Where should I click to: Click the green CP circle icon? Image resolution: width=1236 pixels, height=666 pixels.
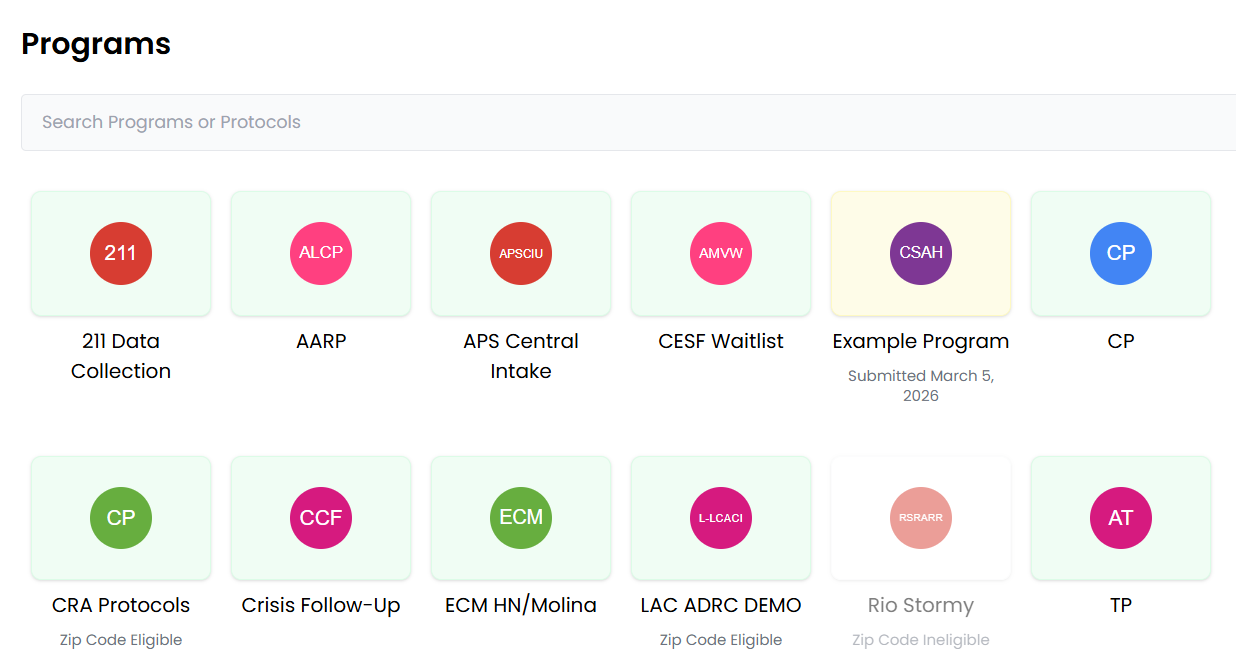[x=121, y=518]
